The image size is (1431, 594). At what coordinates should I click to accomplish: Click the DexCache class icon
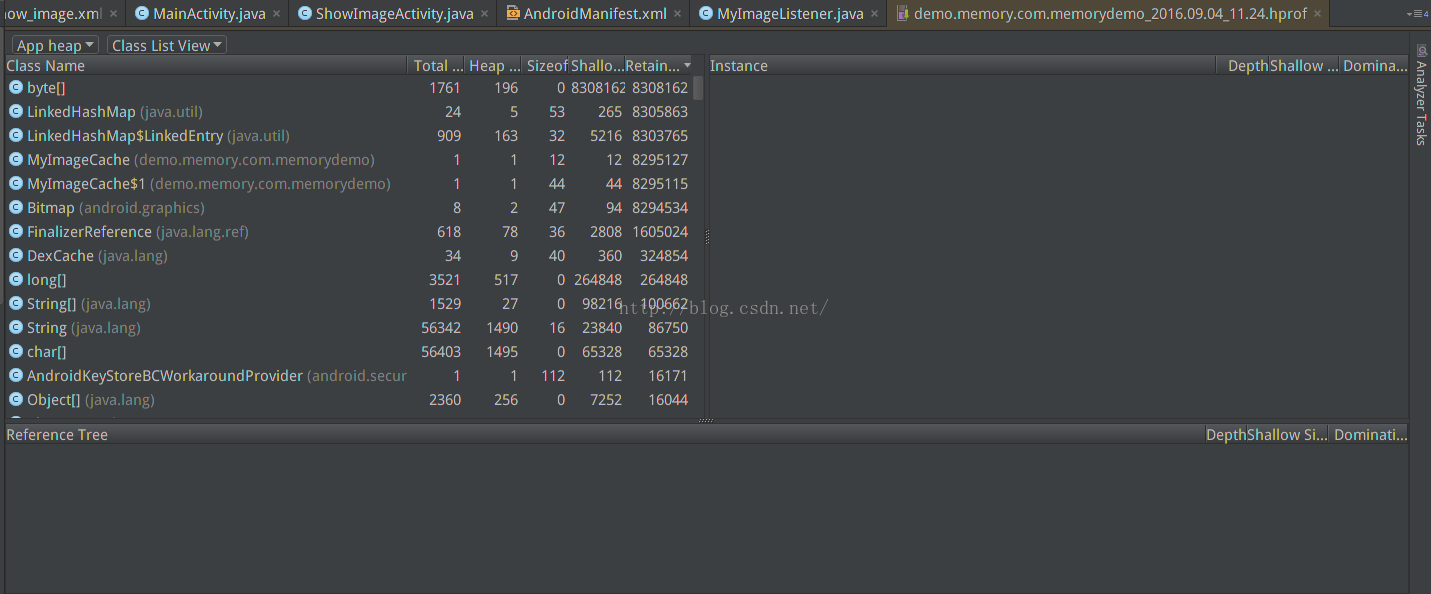[x=16, y=256]
